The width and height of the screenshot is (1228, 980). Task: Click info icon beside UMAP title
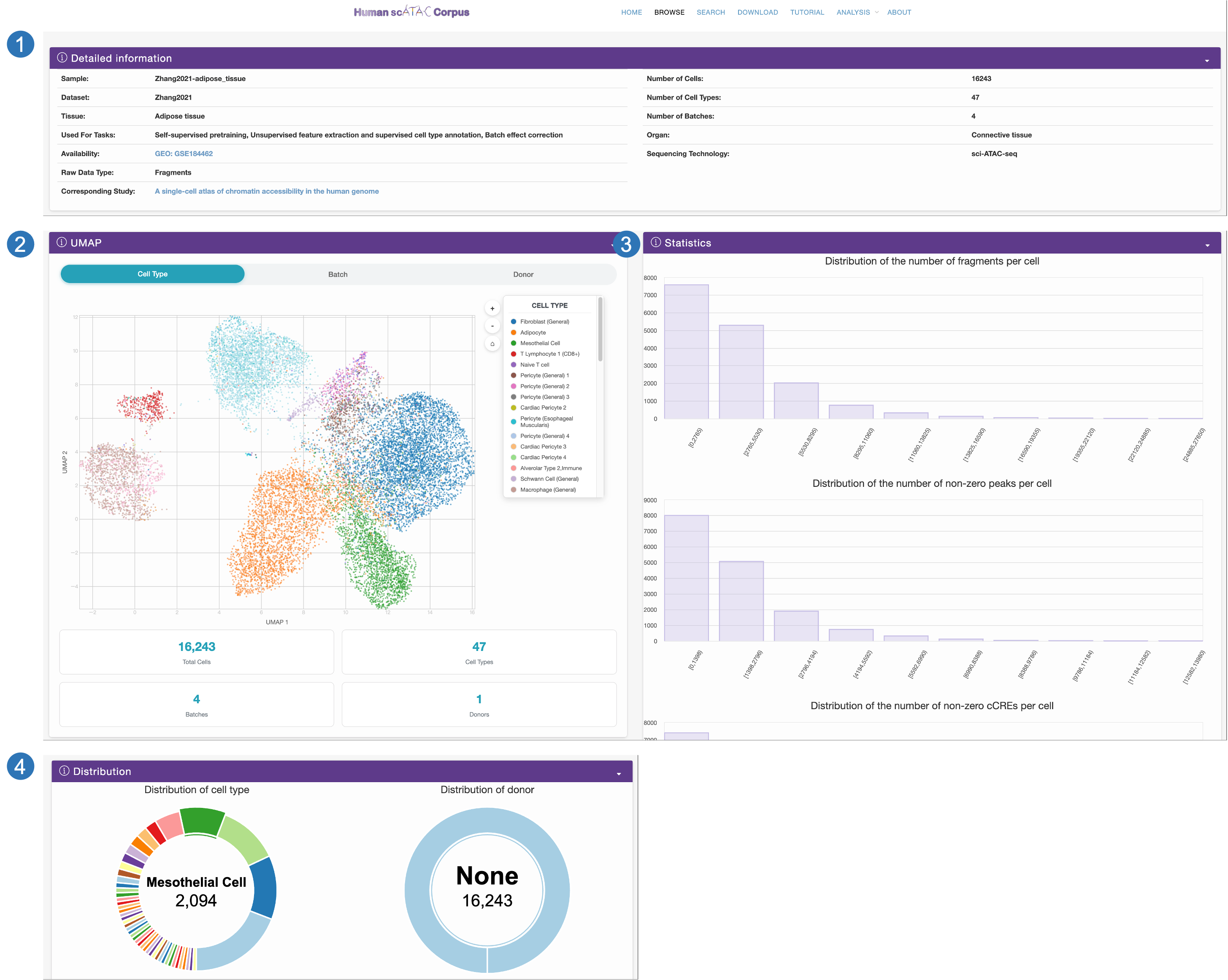click(62, 243)
